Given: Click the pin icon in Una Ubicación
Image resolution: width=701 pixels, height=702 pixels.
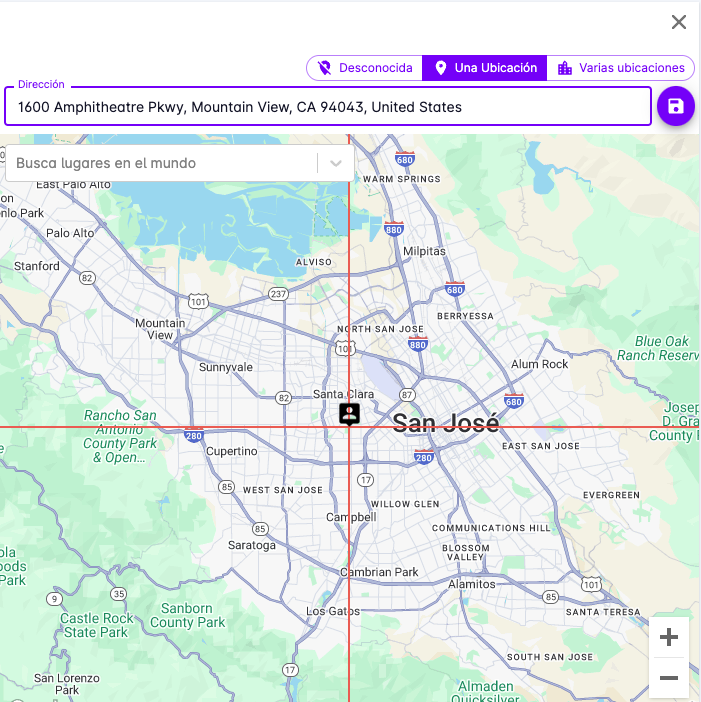Looking at the screenshot, I should coord(440,68).
